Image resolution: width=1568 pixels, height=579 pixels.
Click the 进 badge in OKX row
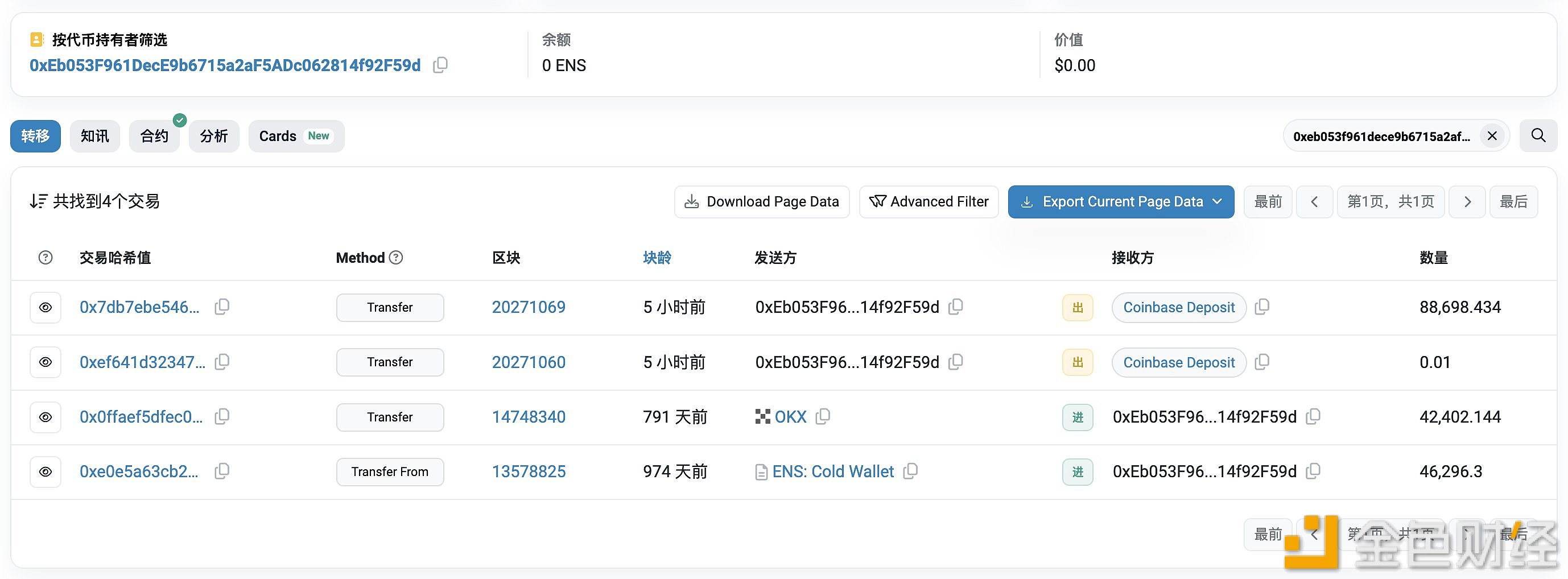[x=1078, y=417]
